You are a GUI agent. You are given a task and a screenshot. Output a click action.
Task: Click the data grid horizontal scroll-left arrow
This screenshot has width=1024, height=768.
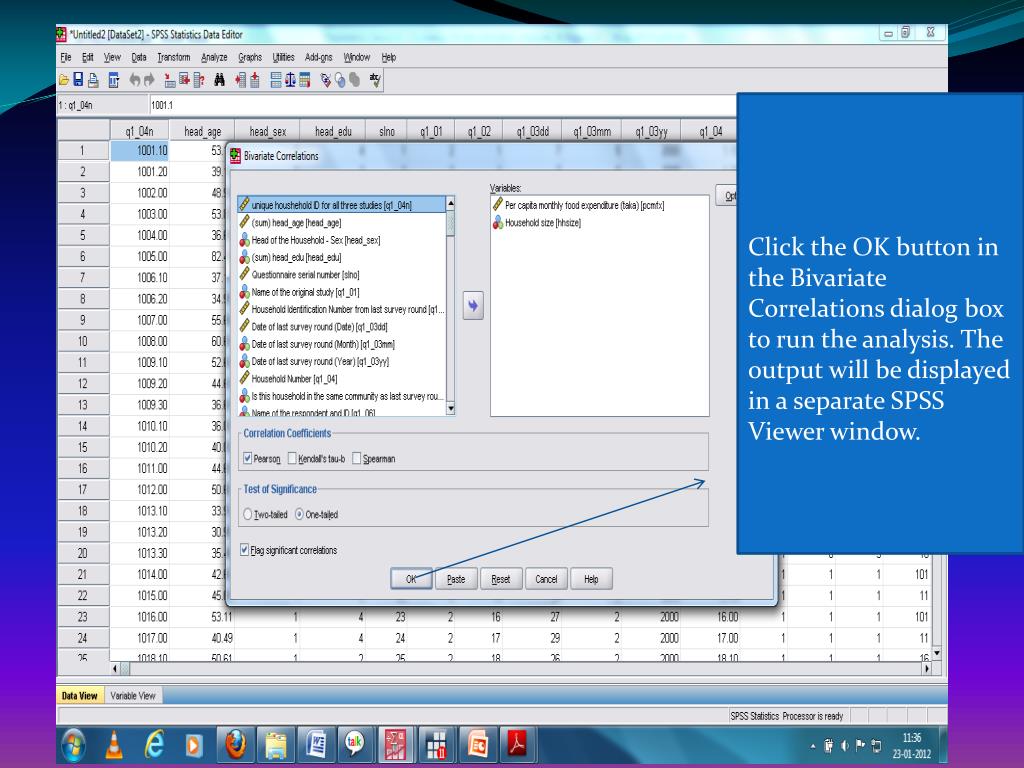coord(116,669)
